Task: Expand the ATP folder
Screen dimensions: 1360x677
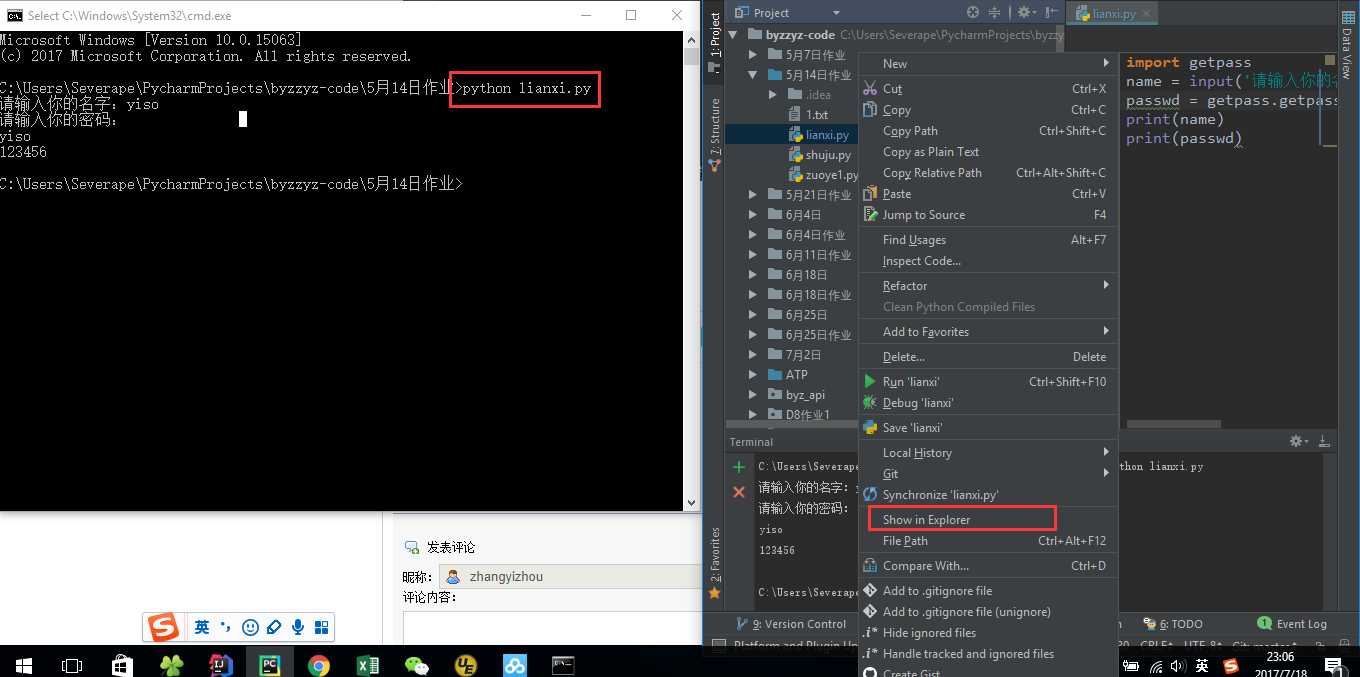Action: [x=753, y=375]
